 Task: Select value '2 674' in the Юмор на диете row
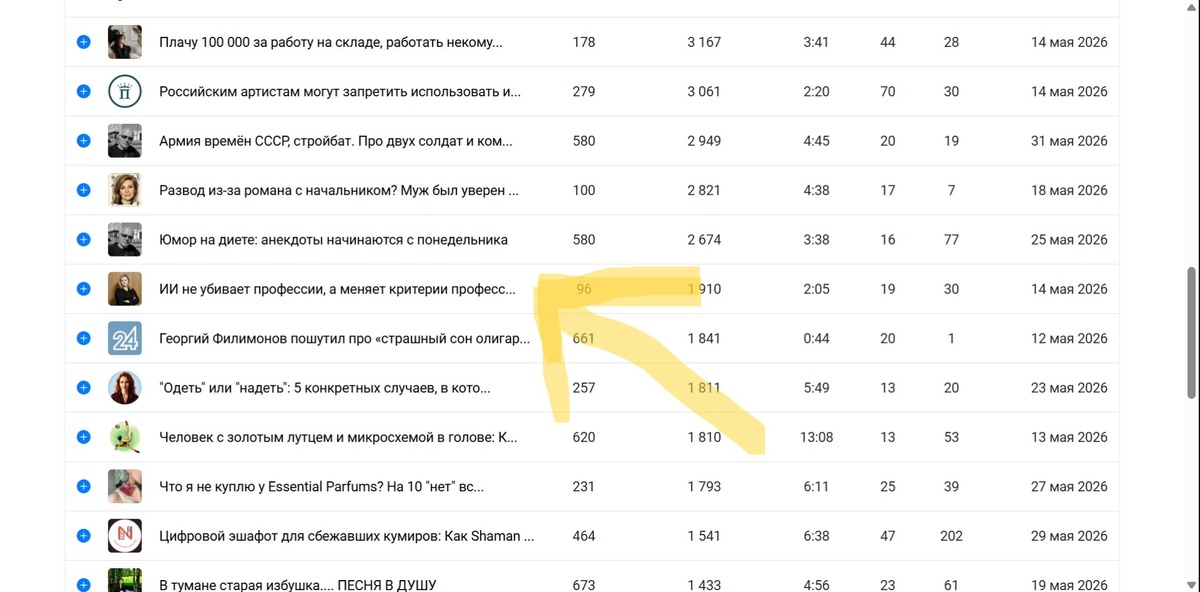(704, 240)
